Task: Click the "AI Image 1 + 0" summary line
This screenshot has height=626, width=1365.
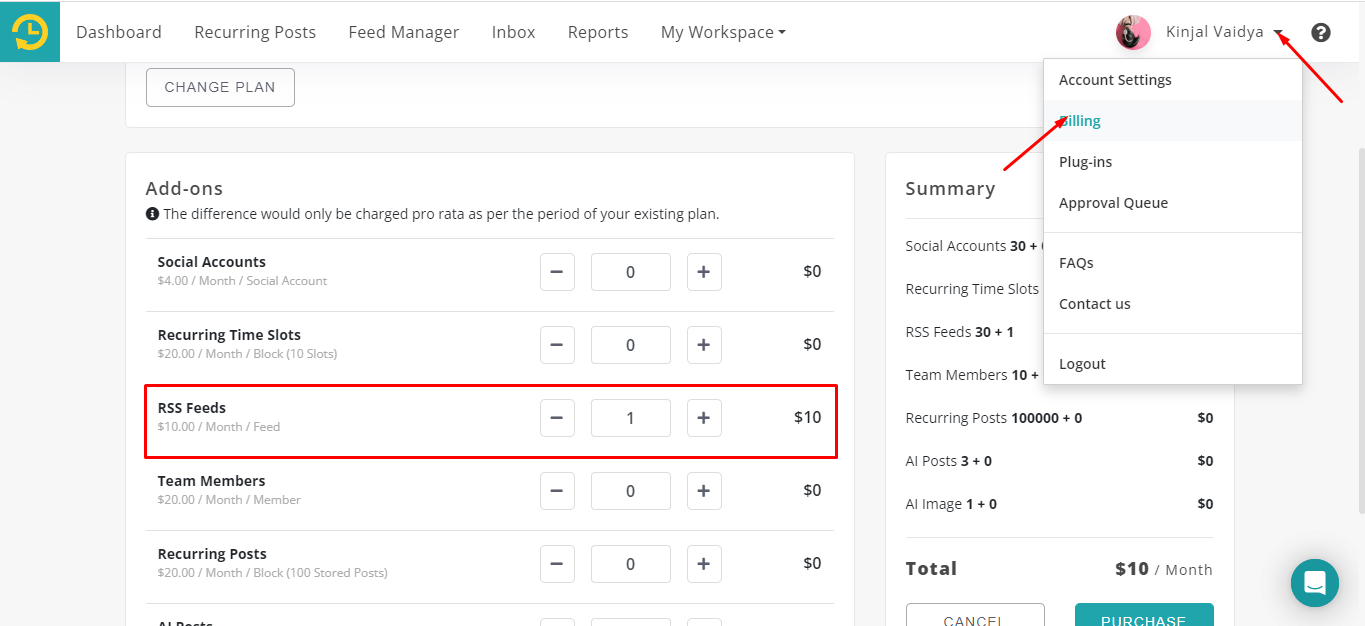Action: pos(951,504)
